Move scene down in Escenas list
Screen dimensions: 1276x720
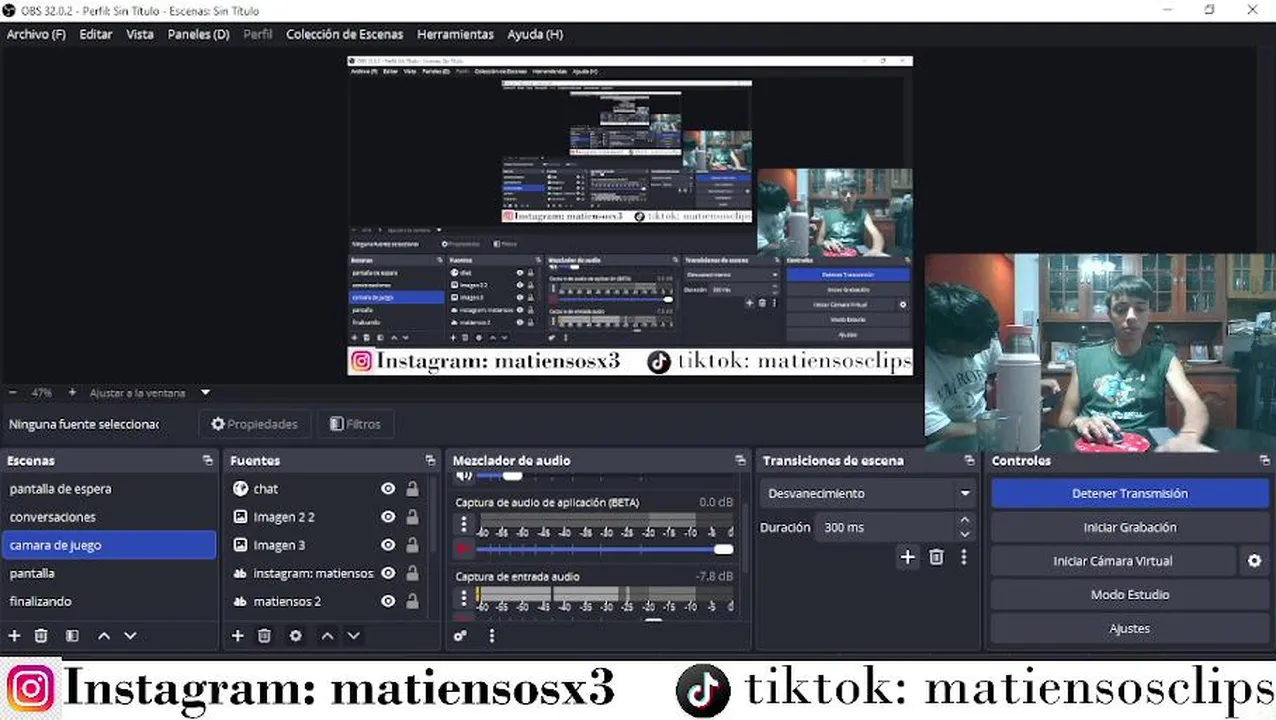(x=130, y=636)
